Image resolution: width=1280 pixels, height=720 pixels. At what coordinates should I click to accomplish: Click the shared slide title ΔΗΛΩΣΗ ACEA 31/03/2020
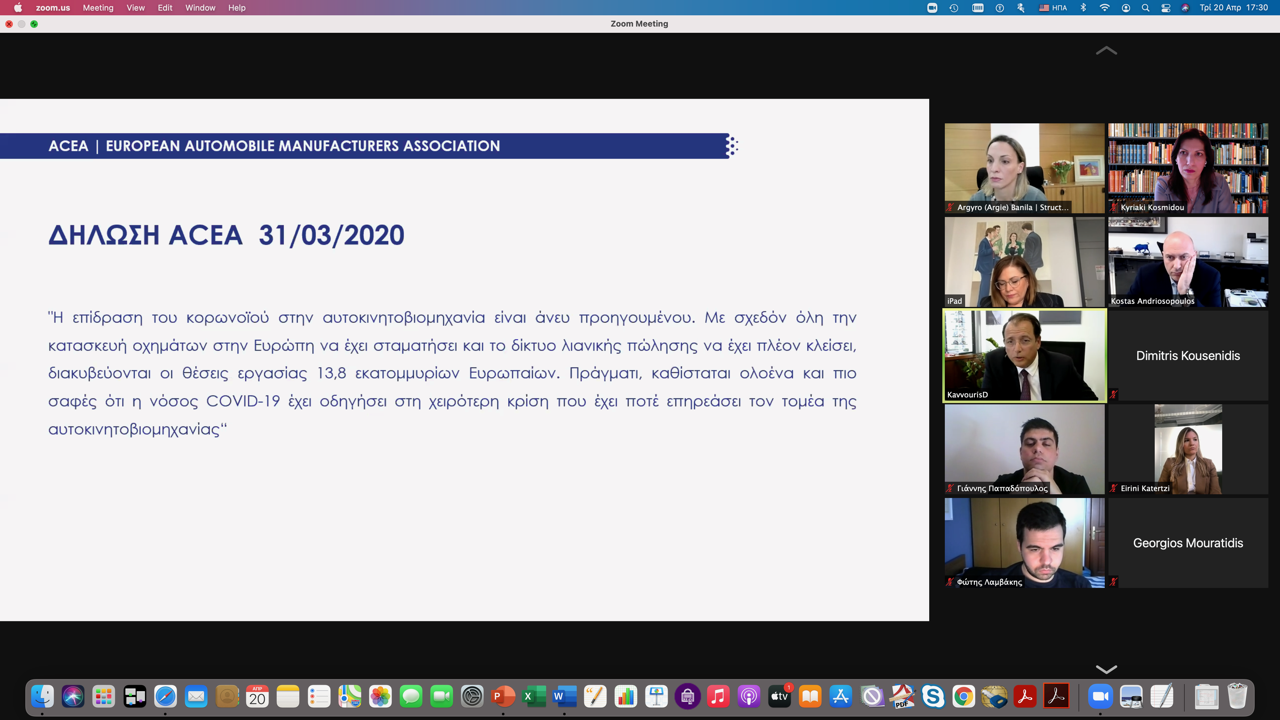[x=226, y=235]
